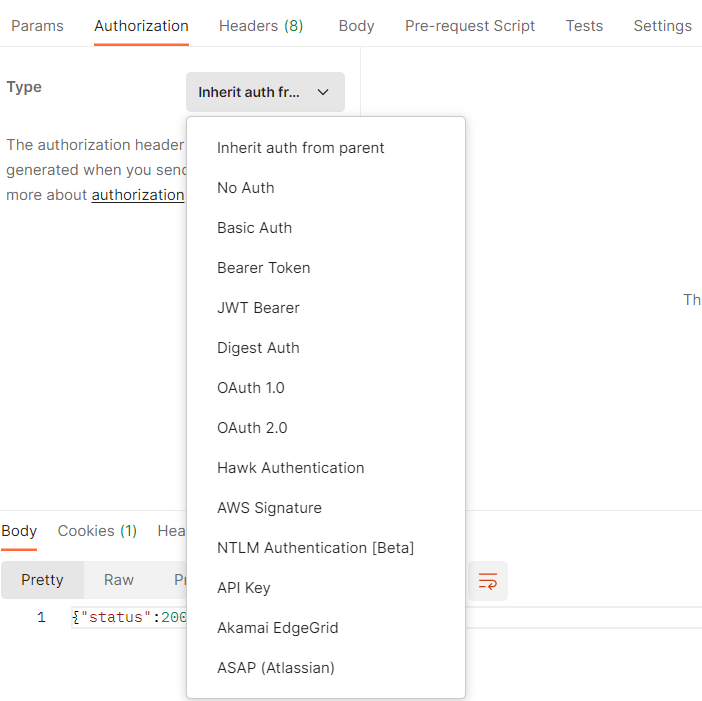Choose No Auth from the list
This screenshot has width=702, height=701.
(246, 188)
